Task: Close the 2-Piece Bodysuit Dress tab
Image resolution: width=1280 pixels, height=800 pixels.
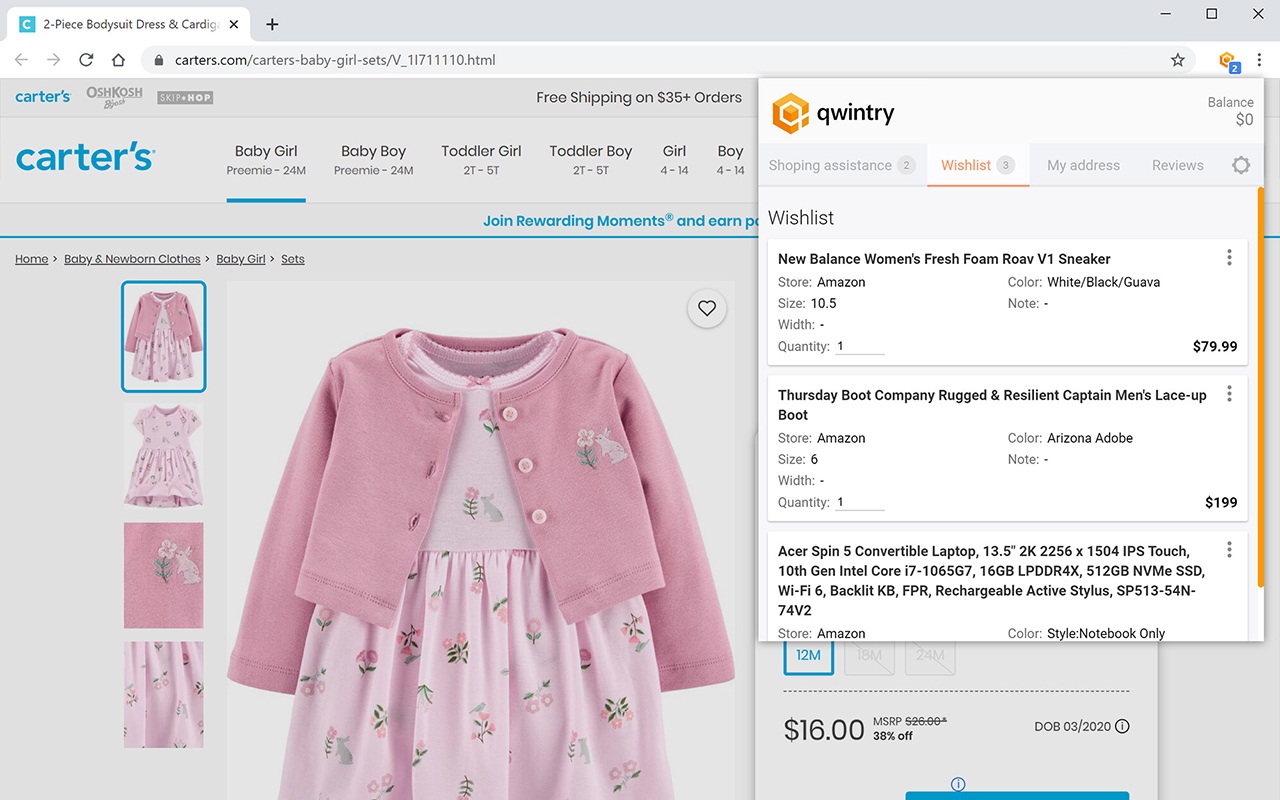Action: click(x=236, y=24)
